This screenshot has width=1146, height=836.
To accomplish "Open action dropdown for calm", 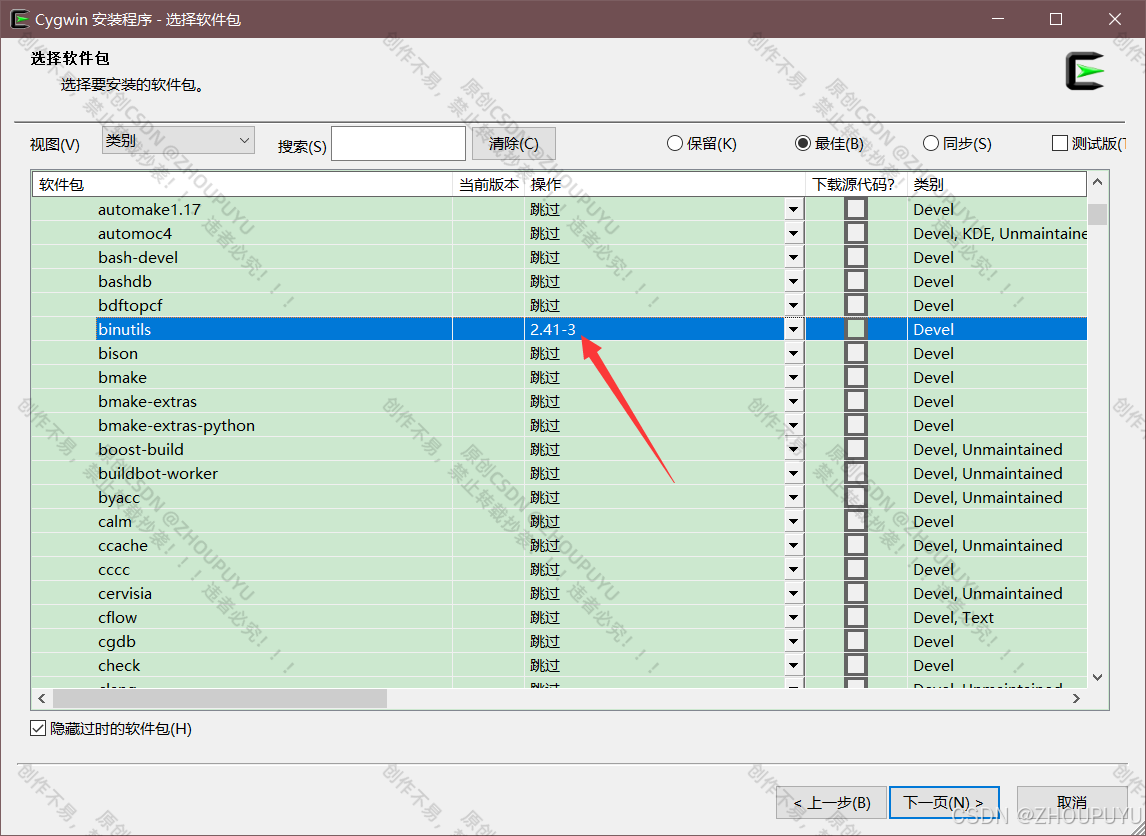I will point(794,522).
